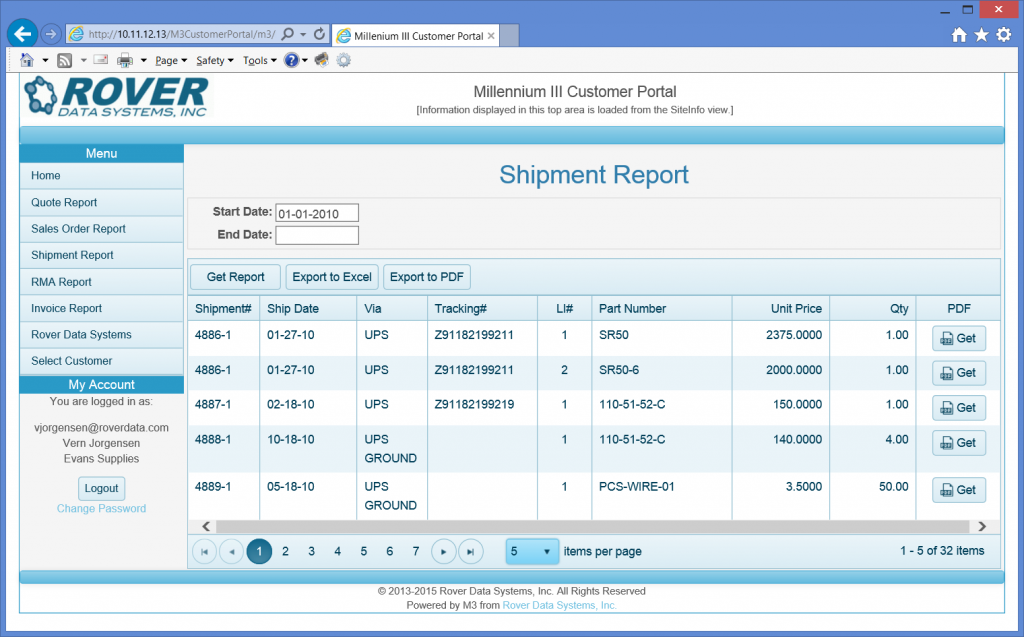
Task: Click the Print icon in command bar
Action: point(125,61)
